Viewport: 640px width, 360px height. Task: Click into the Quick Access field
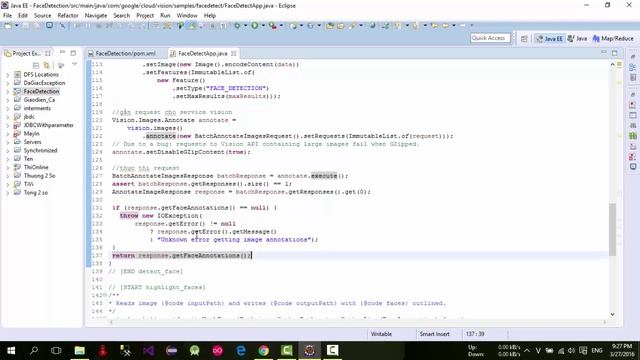[490, 38]
